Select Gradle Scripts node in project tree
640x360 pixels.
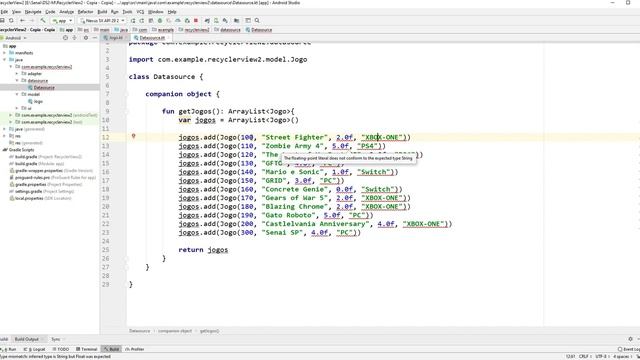[18, 150]
